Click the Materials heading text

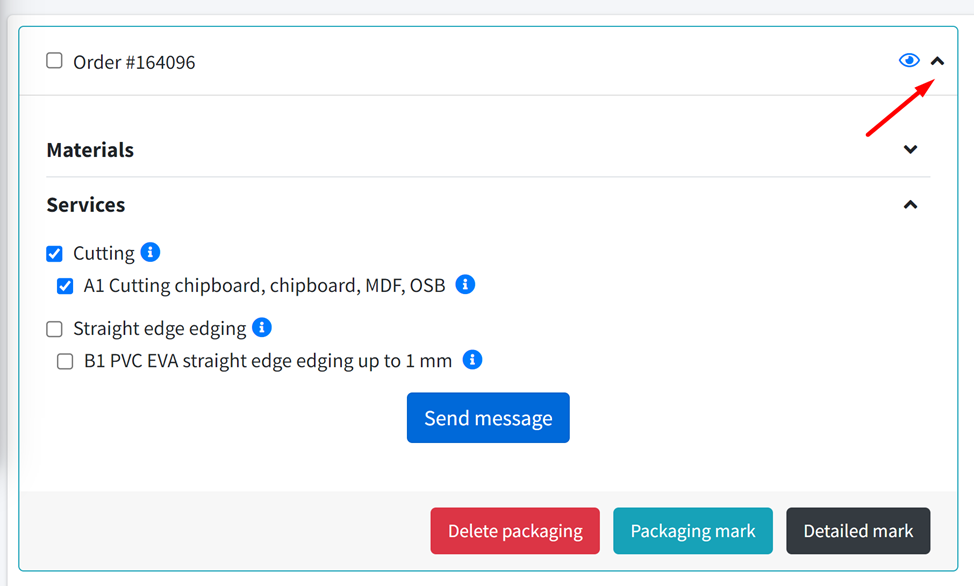[90, 150]
